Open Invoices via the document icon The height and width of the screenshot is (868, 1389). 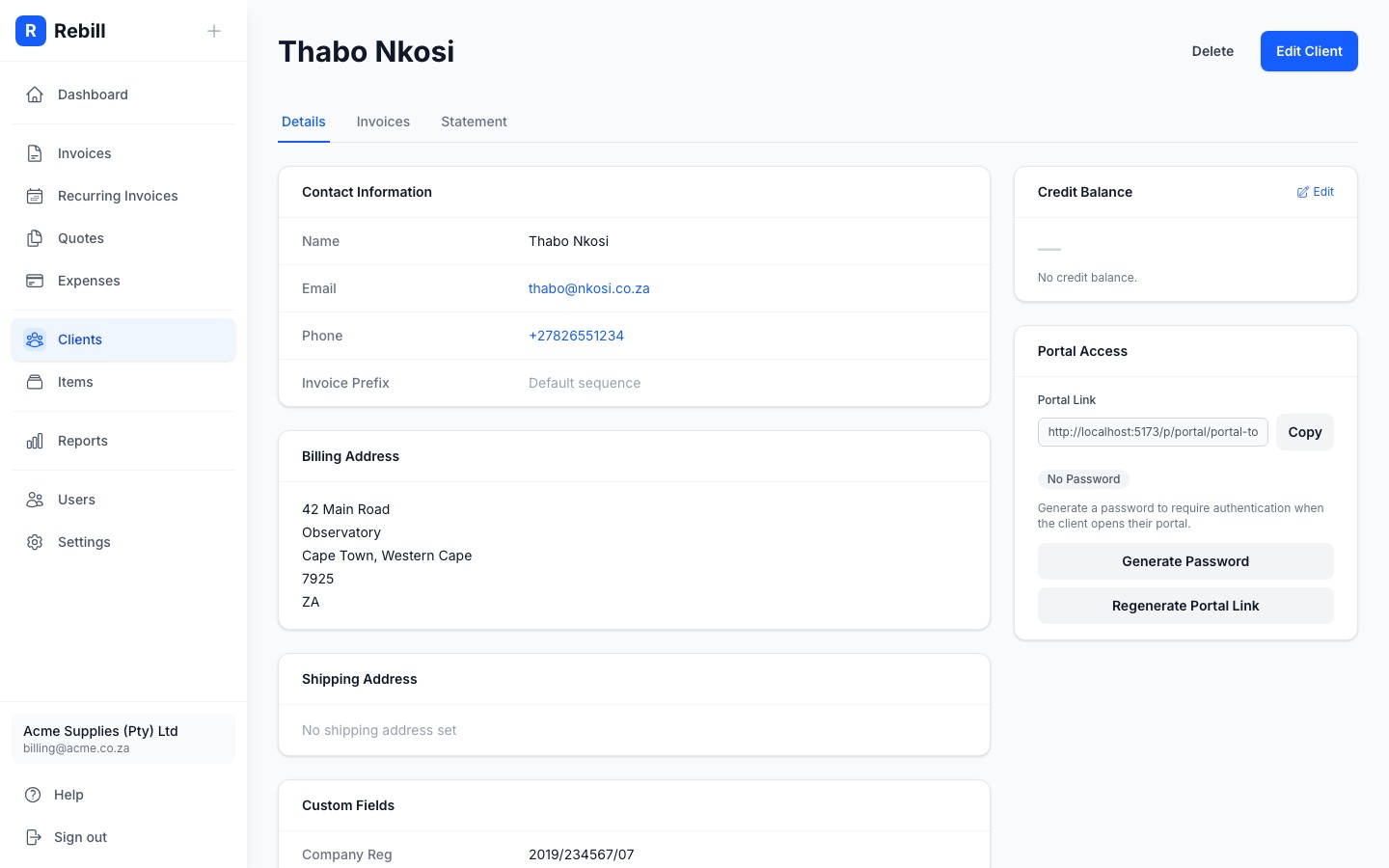(x=35, y=153)
